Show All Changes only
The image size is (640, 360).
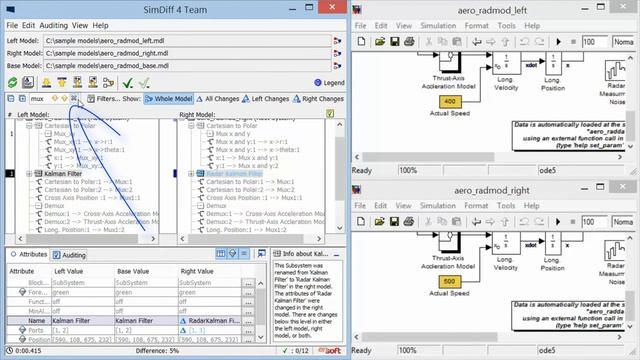tap(218, 99)
